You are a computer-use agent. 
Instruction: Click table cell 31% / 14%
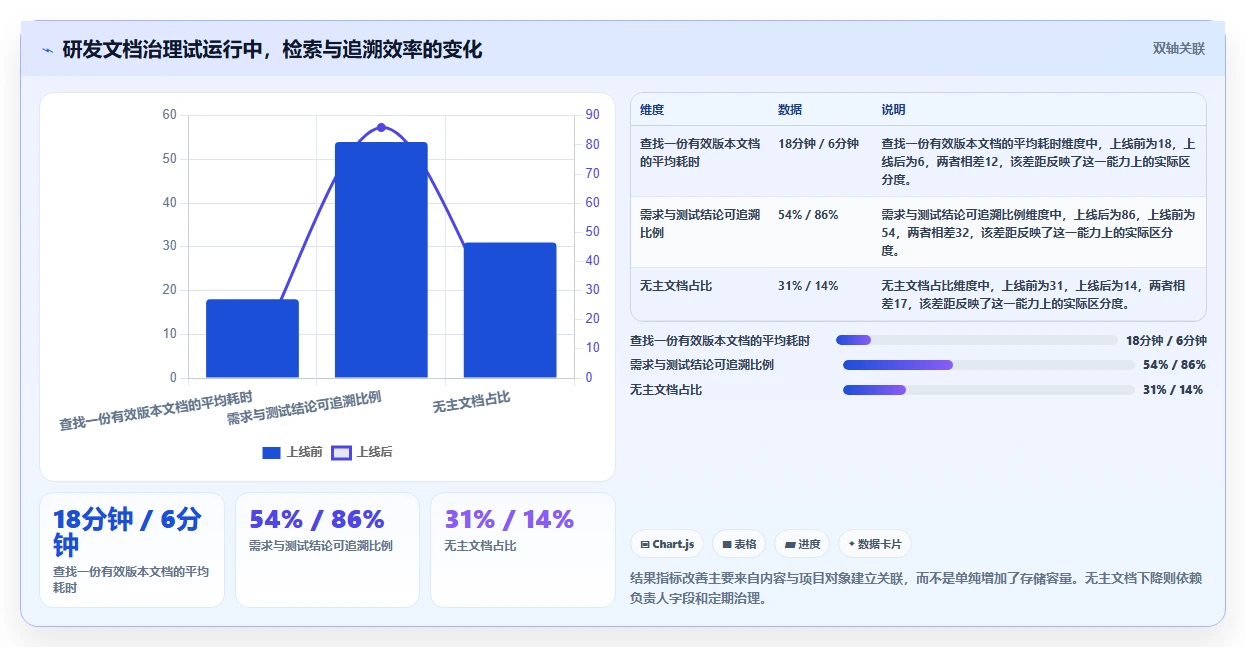click(808, 286)
